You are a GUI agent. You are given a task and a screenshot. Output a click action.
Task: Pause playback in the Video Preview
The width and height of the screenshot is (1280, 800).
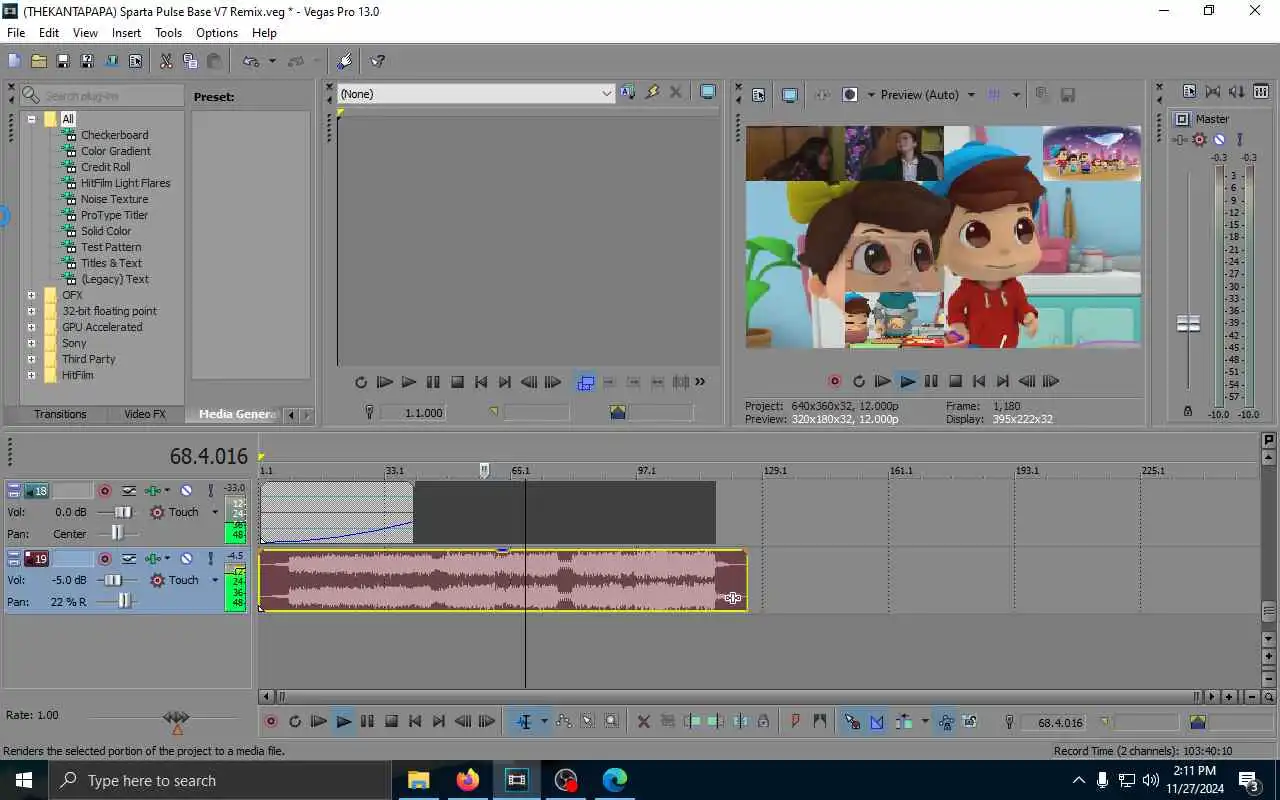931,381
